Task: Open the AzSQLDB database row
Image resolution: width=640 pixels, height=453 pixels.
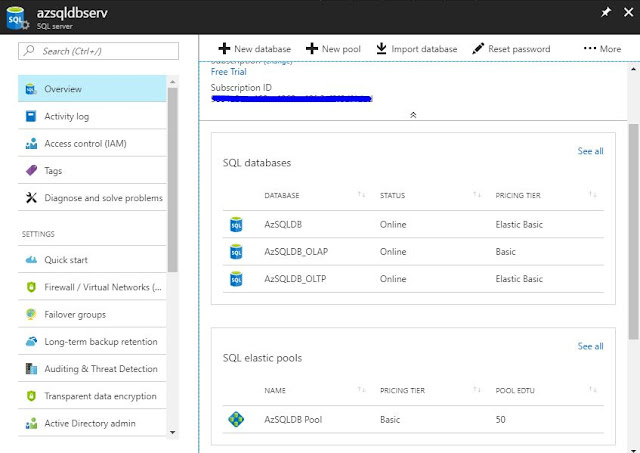Action: [x=413, y=224]
